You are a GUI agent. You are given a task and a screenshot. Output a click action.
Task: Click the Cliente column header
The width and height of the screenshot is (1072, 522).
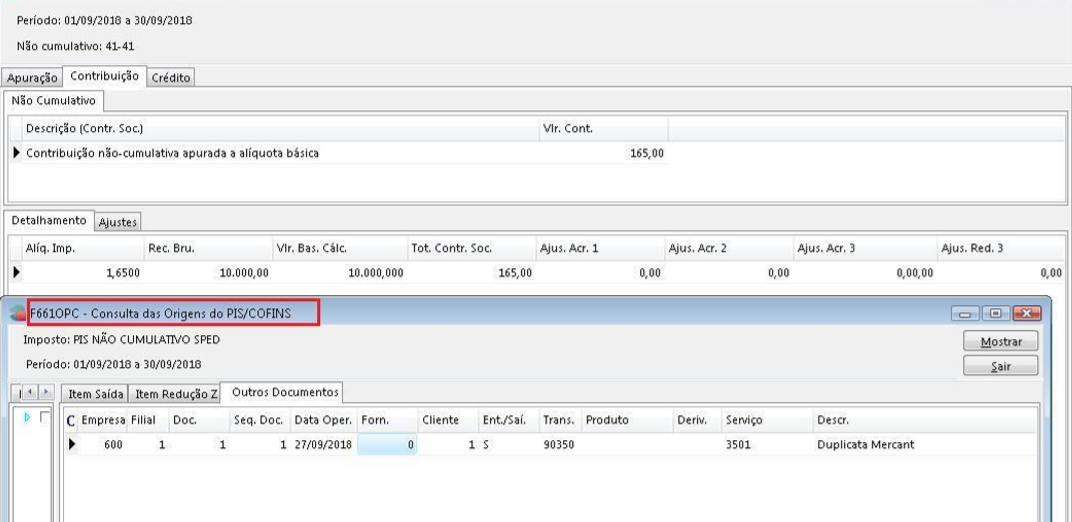click(448, 420)
